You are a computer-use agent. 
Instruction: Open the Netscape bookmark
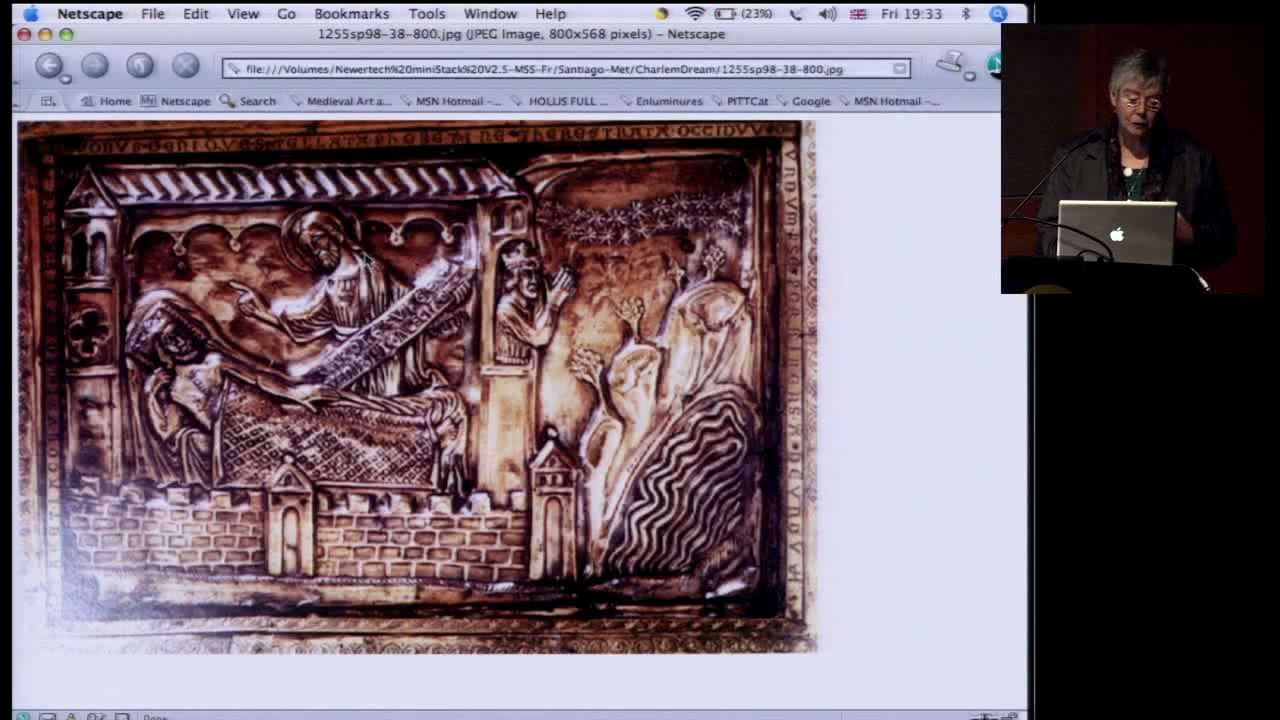click(176, 101)
